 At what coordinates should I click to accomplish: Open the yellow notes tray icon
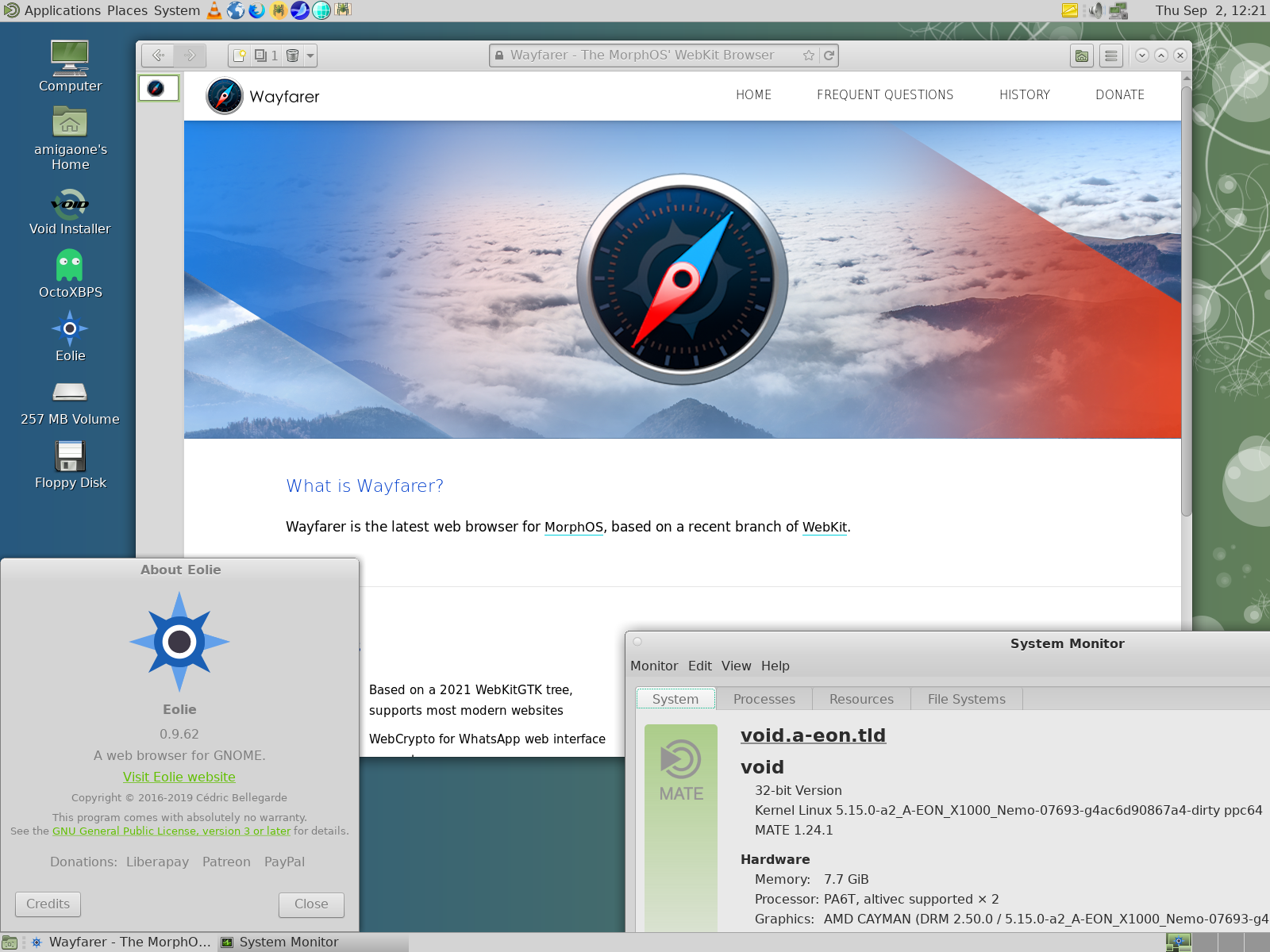click(1070, 10)
